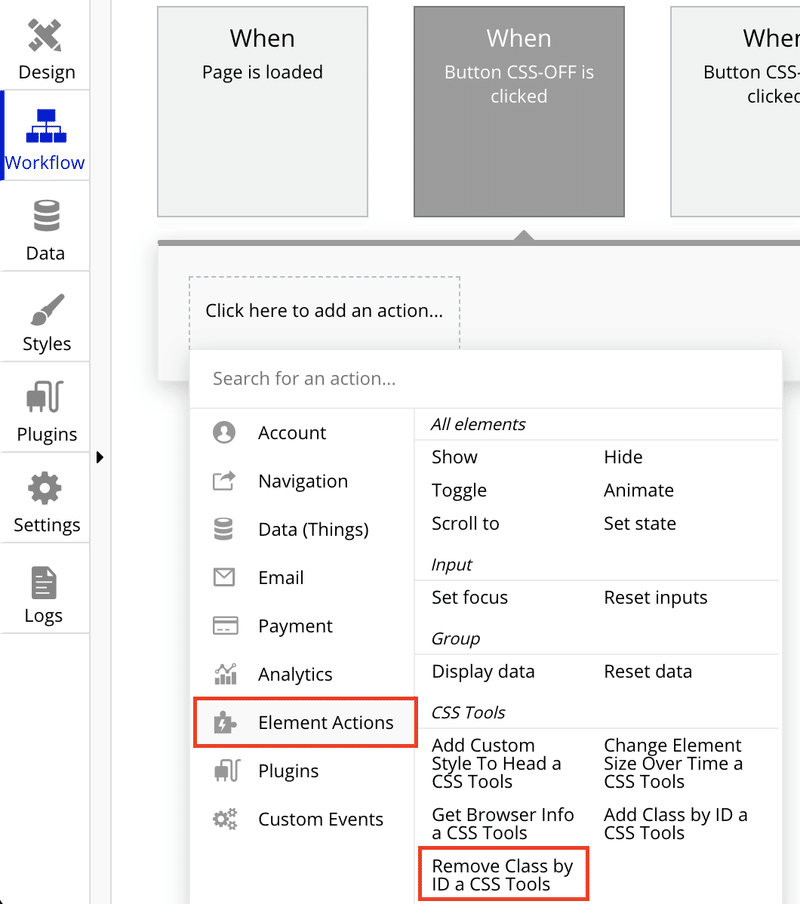Click the Account category icon
This screenshot has height=904, width=800.
[x=224, y=432]
